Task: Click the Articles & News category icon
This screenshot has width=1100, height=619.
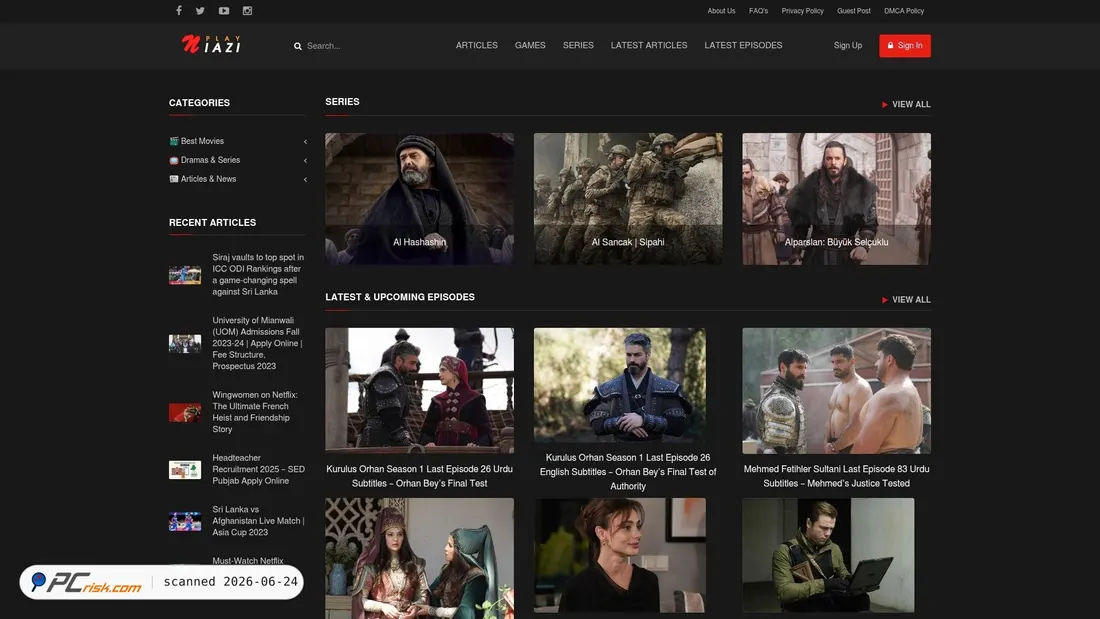Action: click(x=174, y=179)
